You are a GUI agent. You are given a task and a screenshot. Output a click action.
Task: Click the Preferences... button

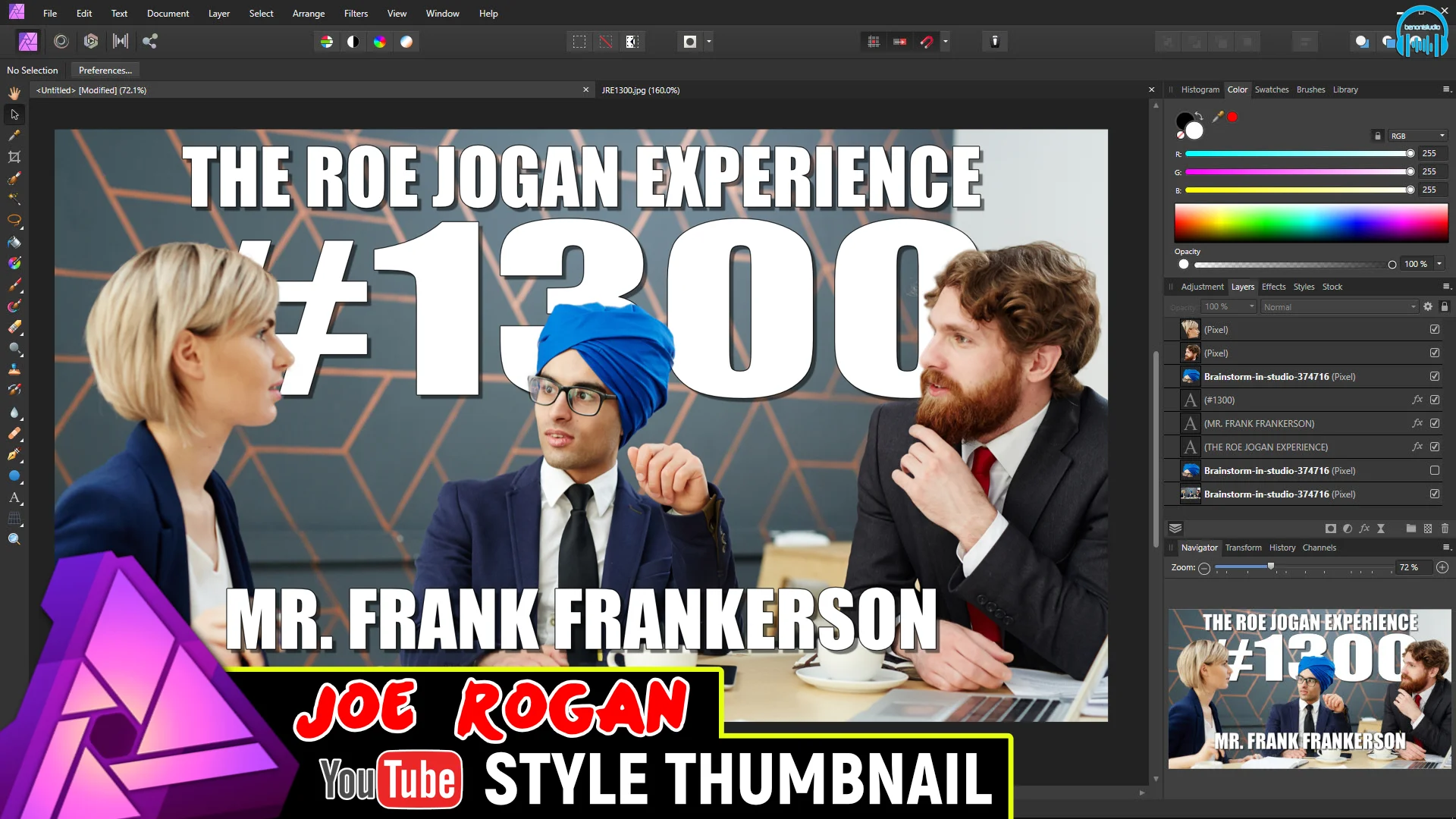pos(105,70)
